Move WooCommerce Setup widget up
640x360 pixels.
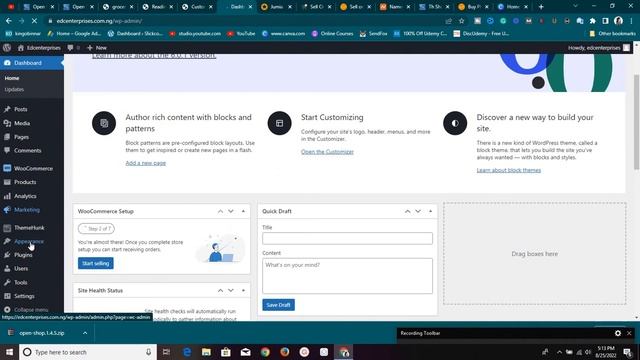click(220, 211)
